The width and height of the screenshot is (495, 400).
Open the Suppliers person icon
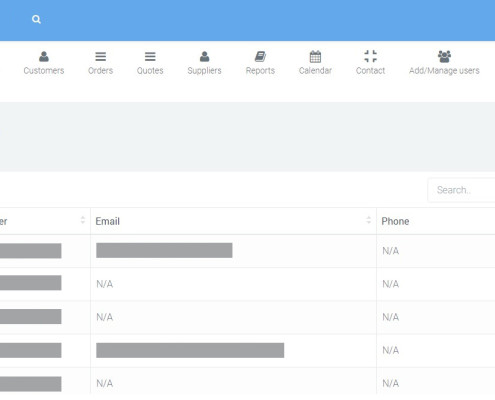point(204,57)
